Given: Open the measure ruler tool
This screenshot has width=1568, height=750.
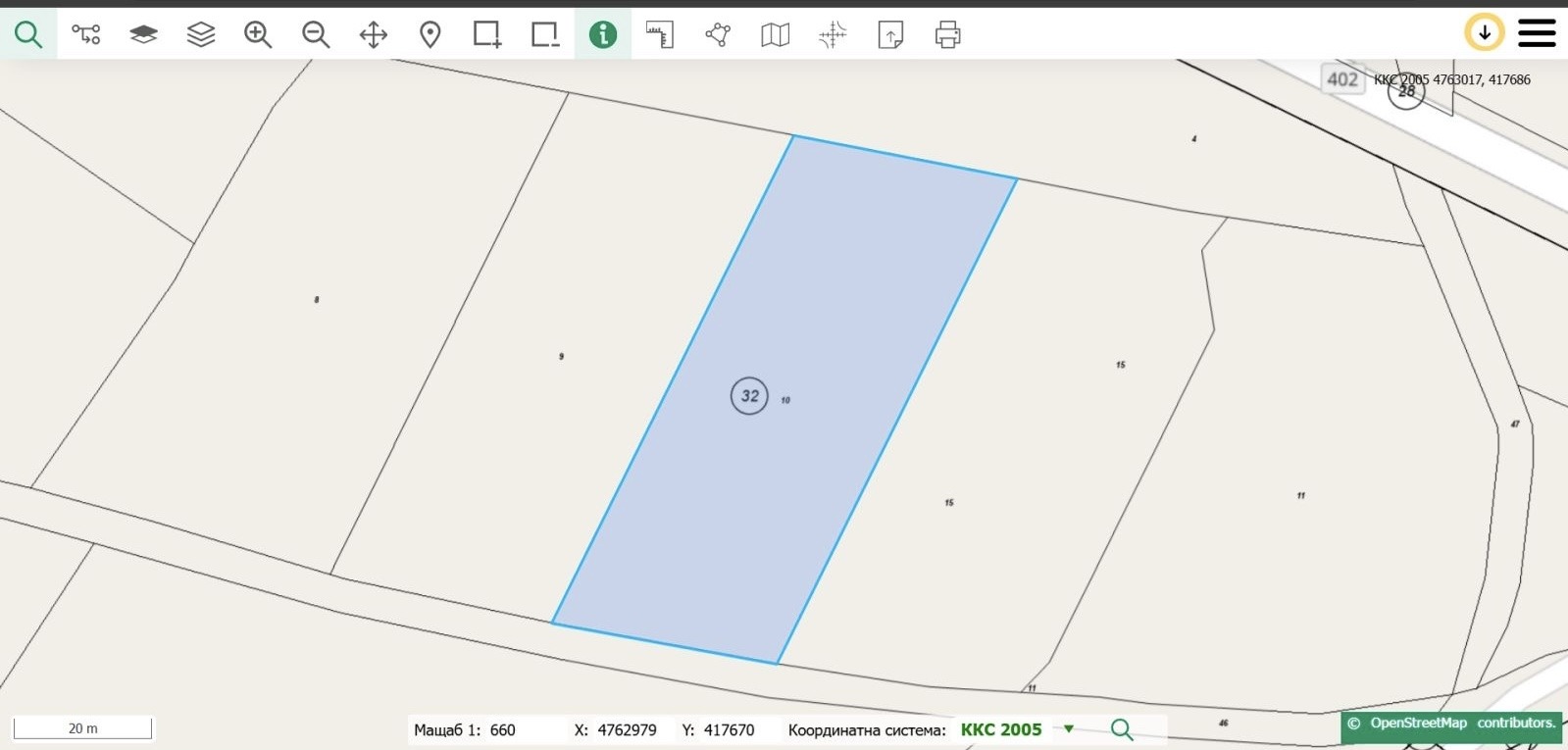Looking at the screenshot, I should pyautogui.click(x=660, y=34).
